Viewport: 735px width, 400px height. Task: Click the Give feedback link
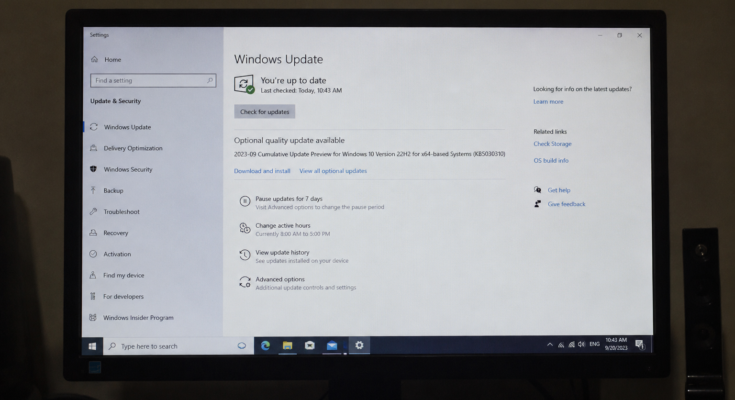coord(566,204)
